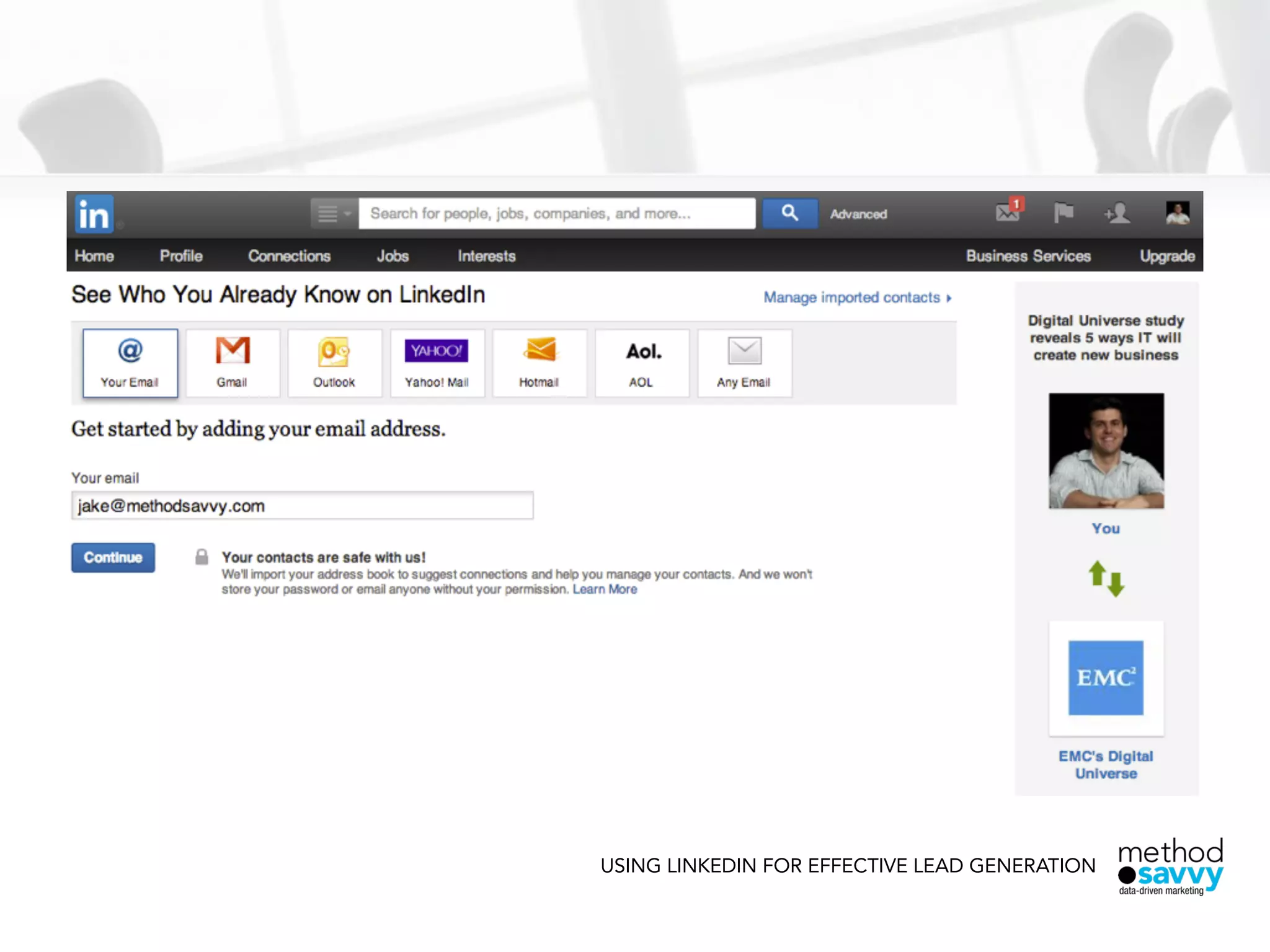Open the Jobs menu item
This screenshot has width=1270, height=952.
tap(393, 256)
